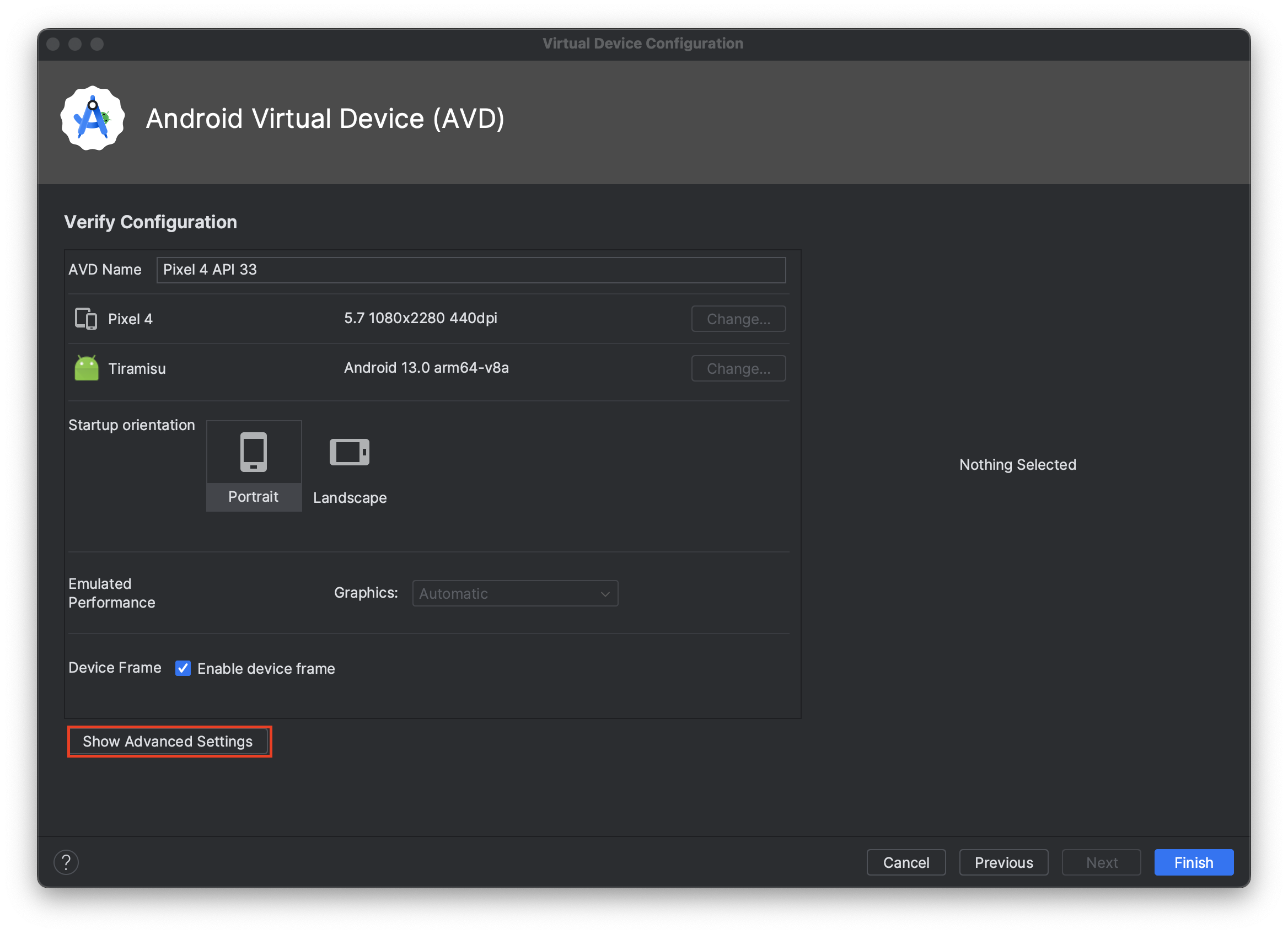The height and width of the screenshot is (934, 1288).
Task: Open the Graphics Automatic dropdown
Action: pyautogui.click(x=514, y=593)
